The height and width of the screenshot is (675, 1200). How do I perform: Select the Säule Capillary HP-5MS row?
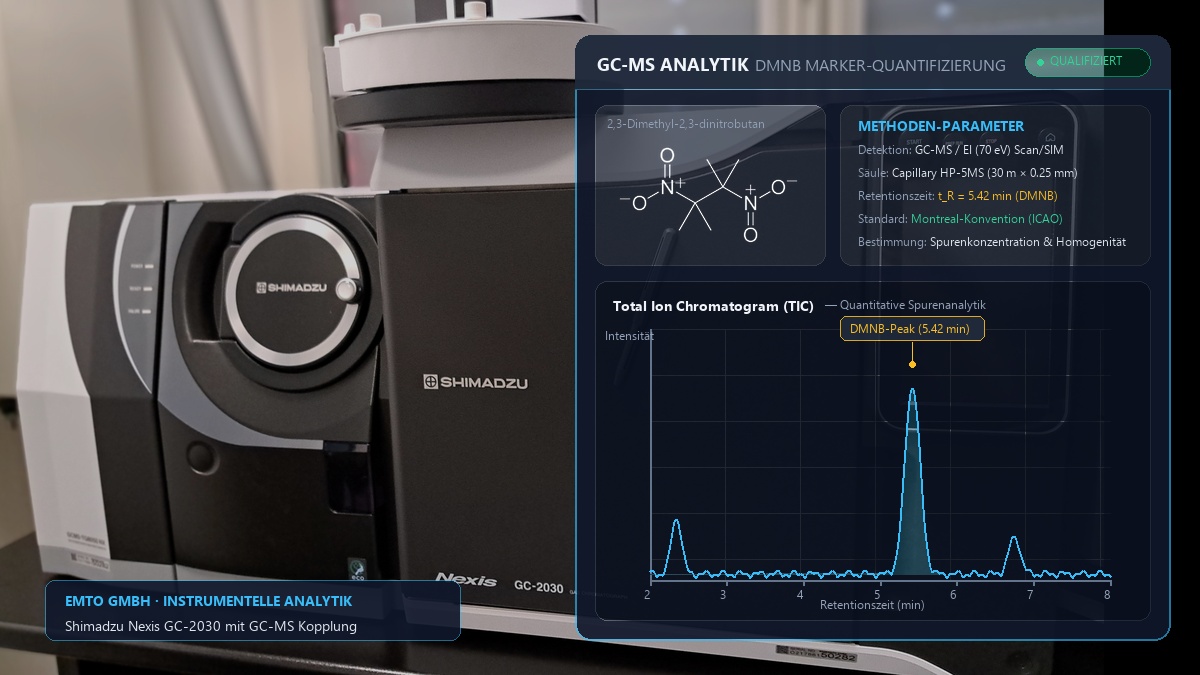[x=968, y=173]
